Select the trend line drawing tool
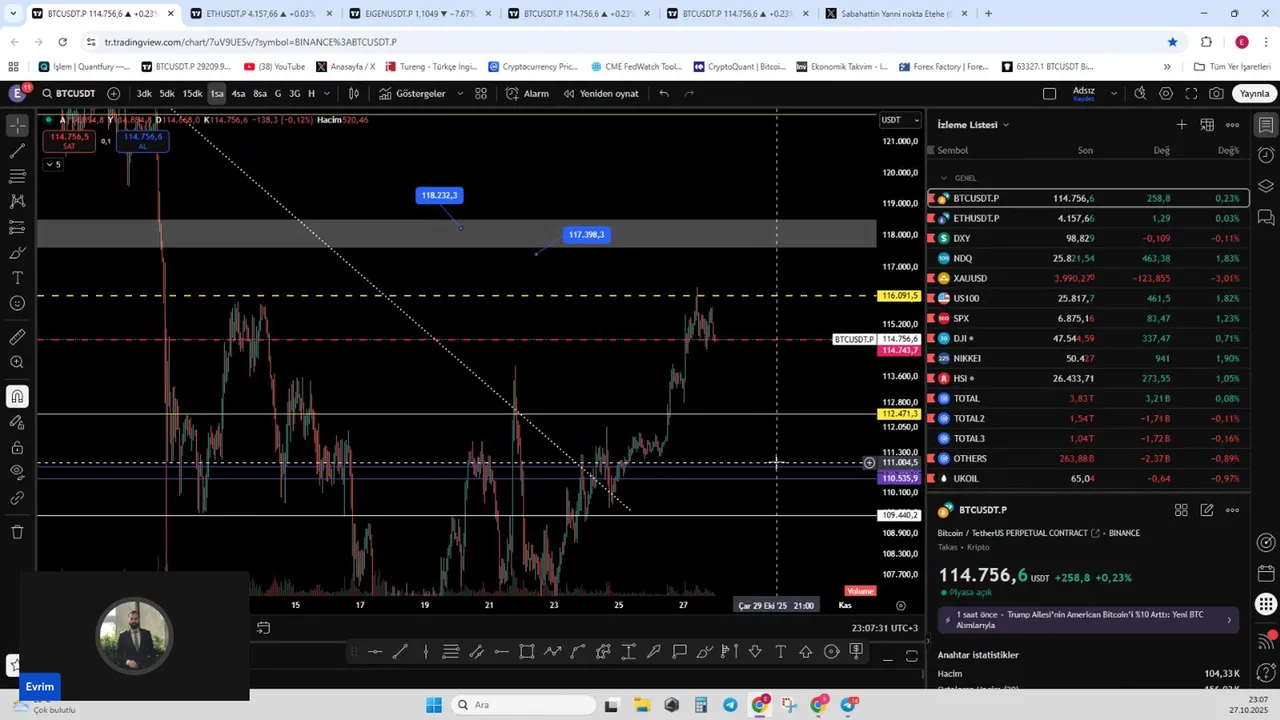 click(17, 151)
